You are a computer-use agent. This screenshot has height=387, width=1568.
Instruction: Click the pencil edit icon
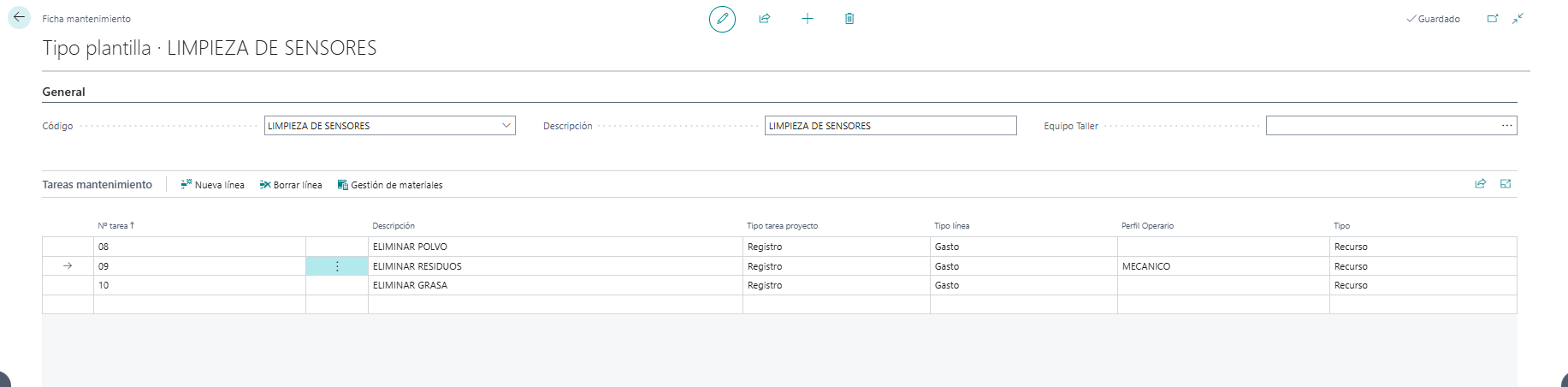[722, 18]
